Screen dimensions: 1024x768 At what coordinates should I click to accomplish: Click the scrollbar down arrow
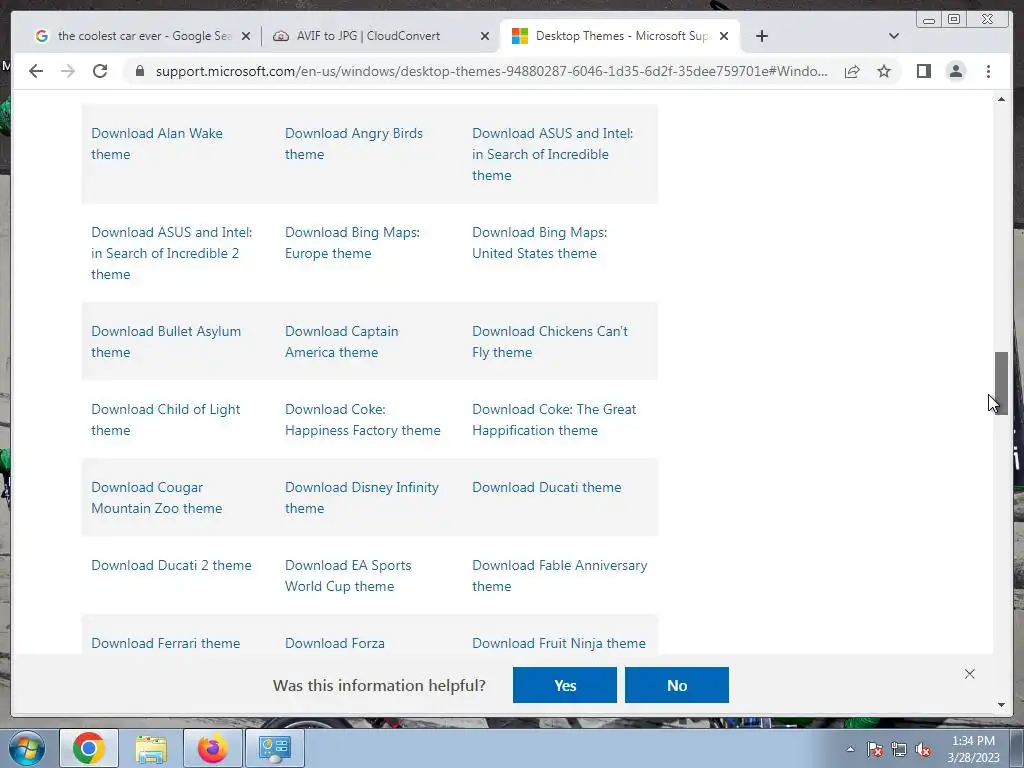tap(1001, 705)
